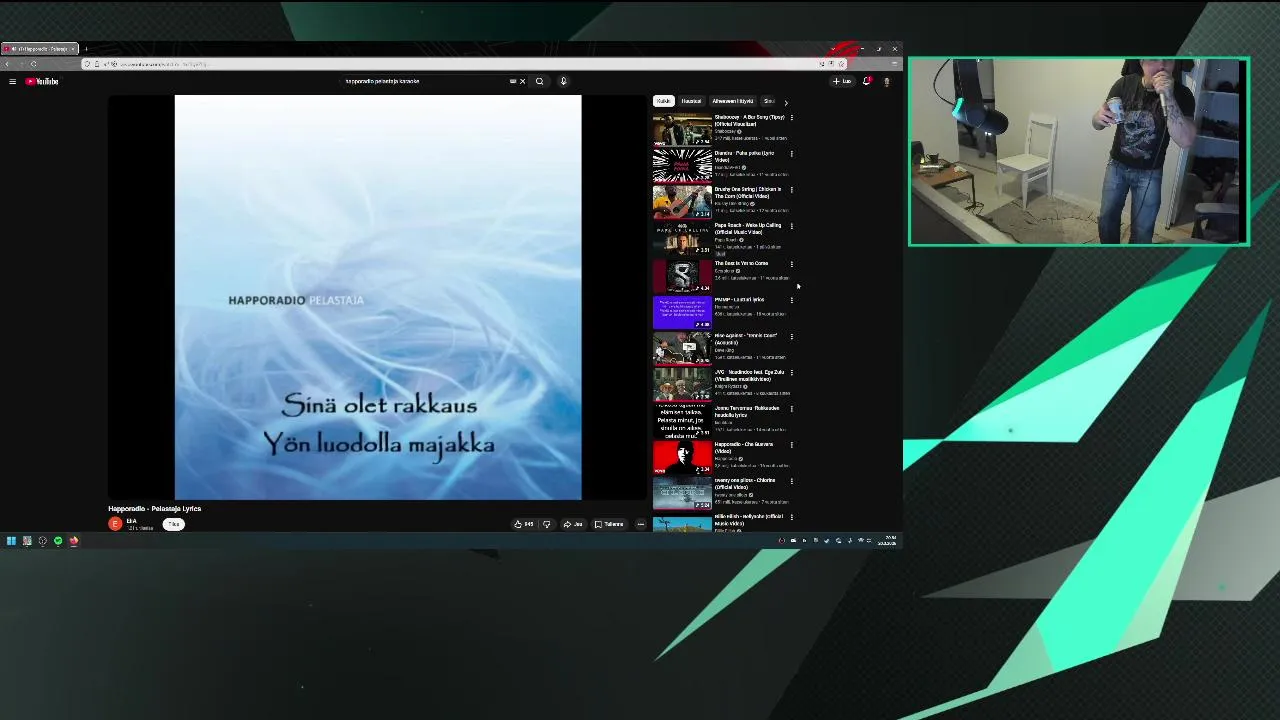Image resolution: width=1280 pixels, height=720 pixels.
Task: Open options menu for Rise Against video
Action: pos(792,336)
